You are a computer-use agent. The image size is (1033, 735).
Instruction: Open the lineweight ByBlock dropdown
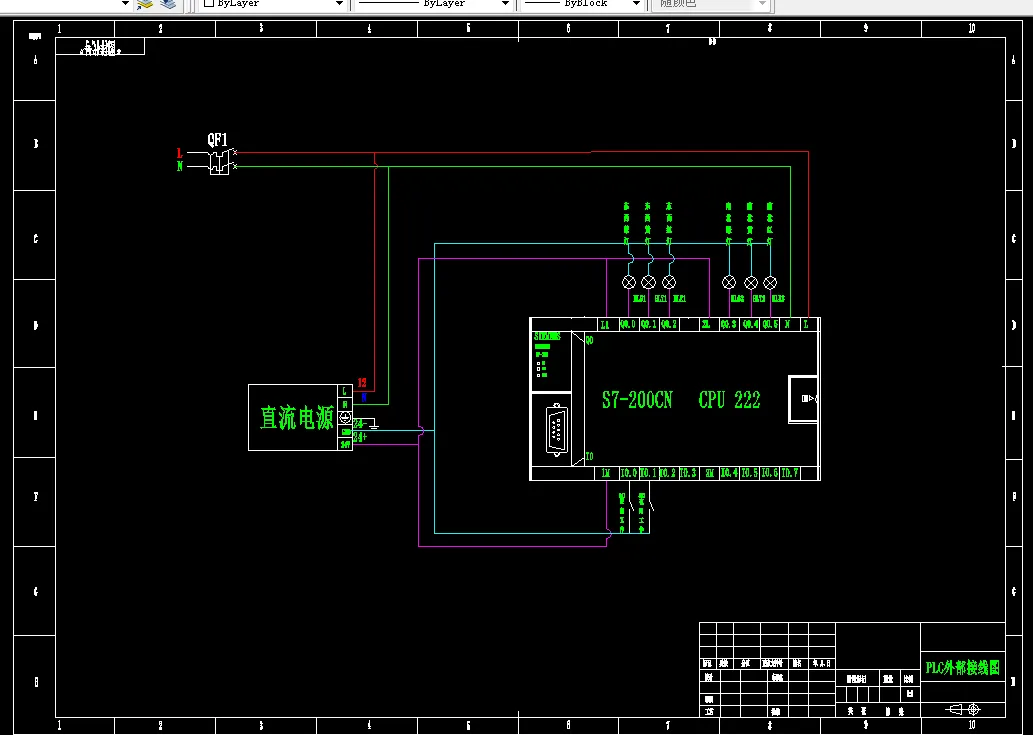(x=637, y=4)
